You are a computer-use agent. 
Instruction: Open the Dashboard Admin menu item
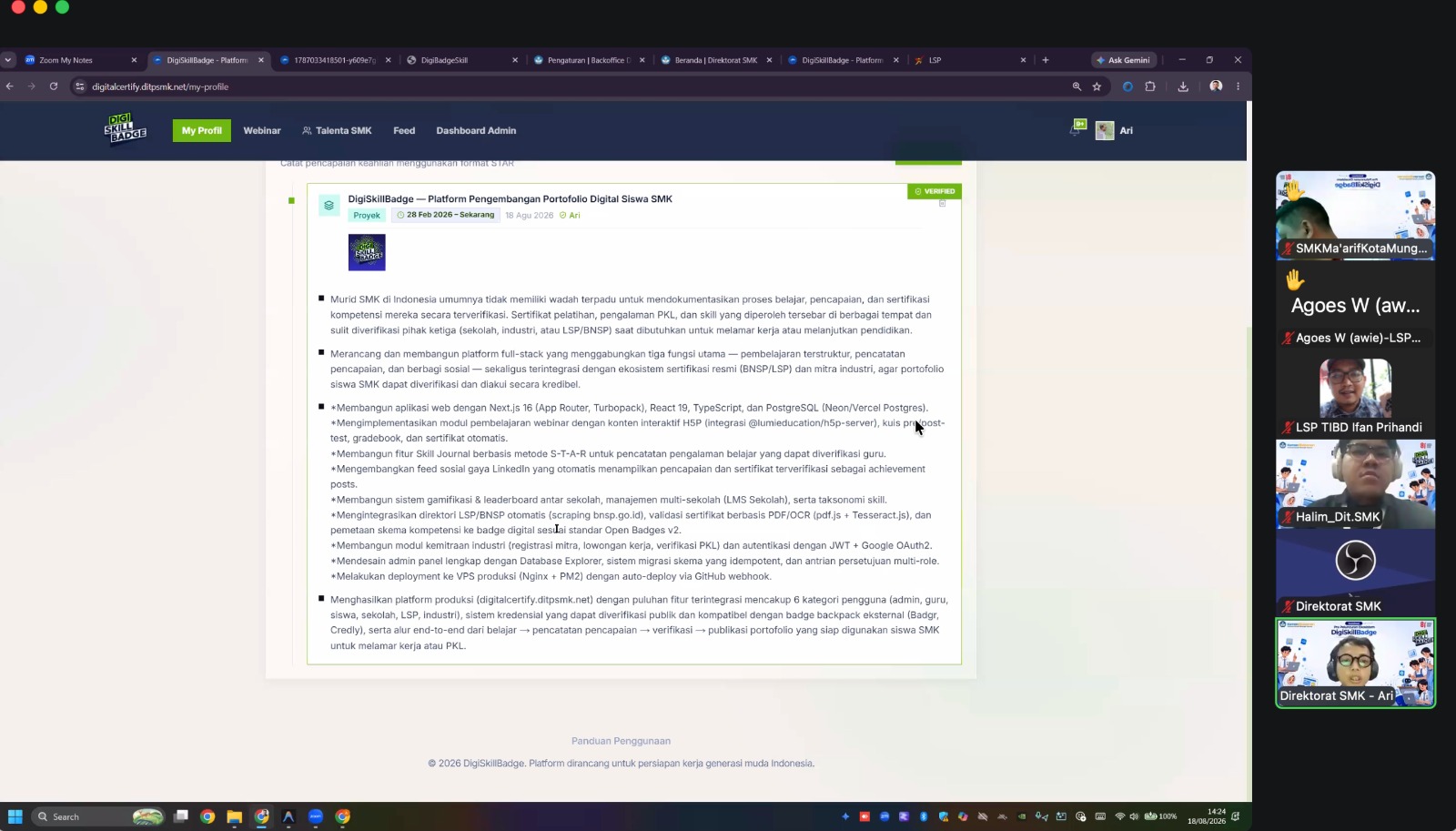[476, 130]
